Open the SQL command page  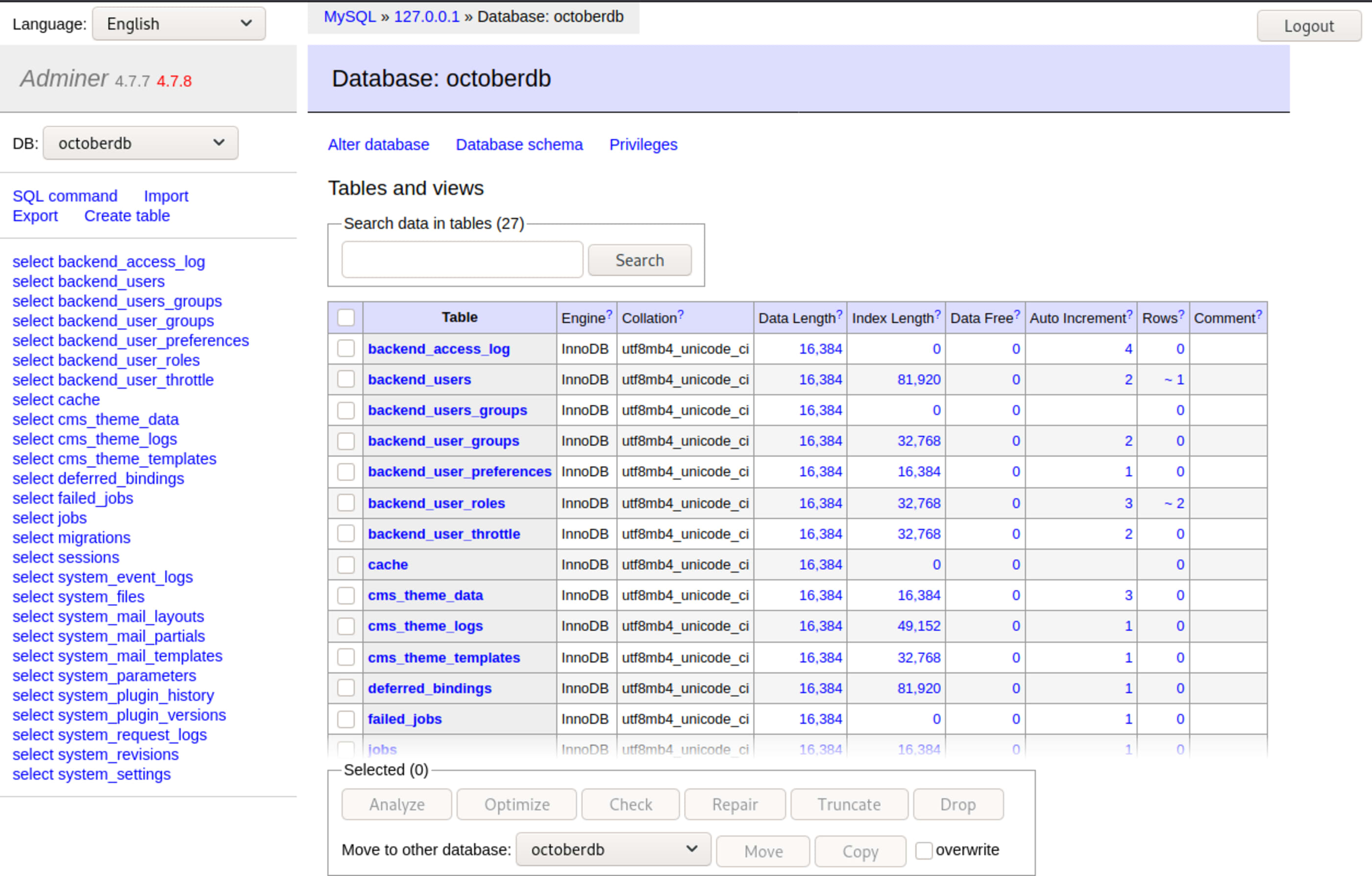pyautogui.click(x=65, y=196)
